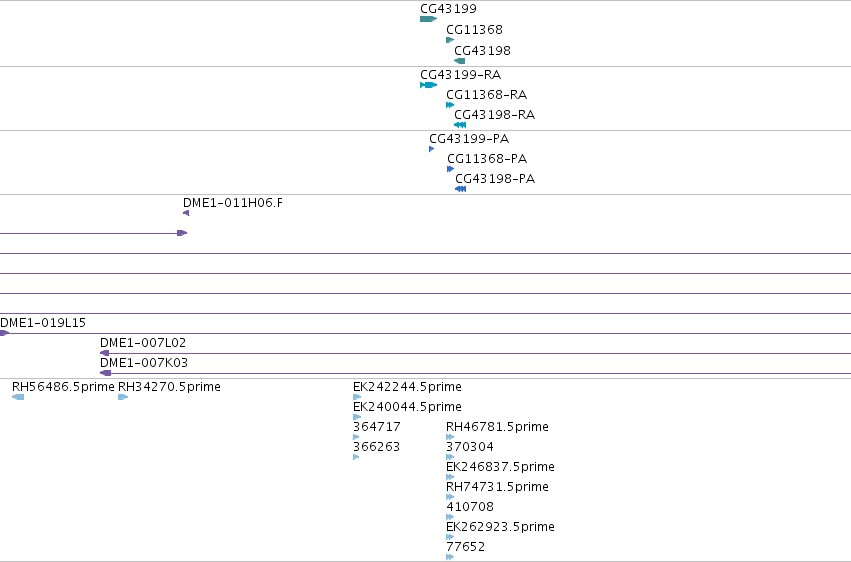851x562 pixels.
Task: Click the CG43198 gene arrow glyph
Action: [460, 61]
